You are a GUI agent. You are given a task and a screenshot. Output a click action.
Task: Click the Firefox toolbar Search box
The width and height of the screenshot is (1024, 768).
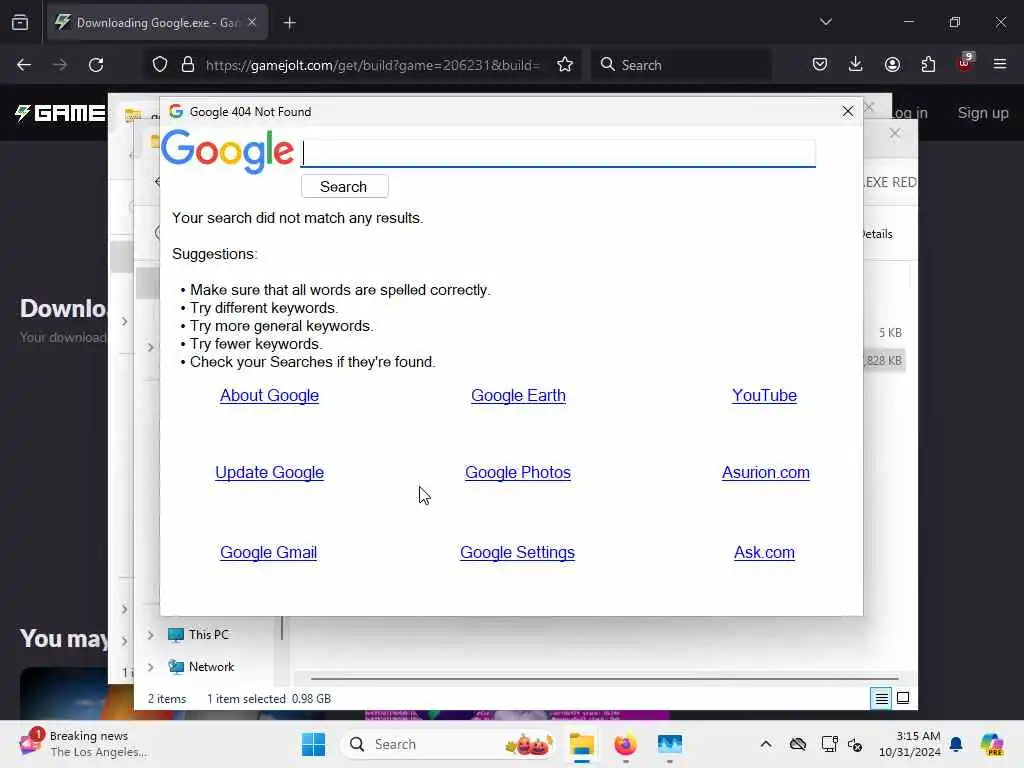(x=681, y=65)
